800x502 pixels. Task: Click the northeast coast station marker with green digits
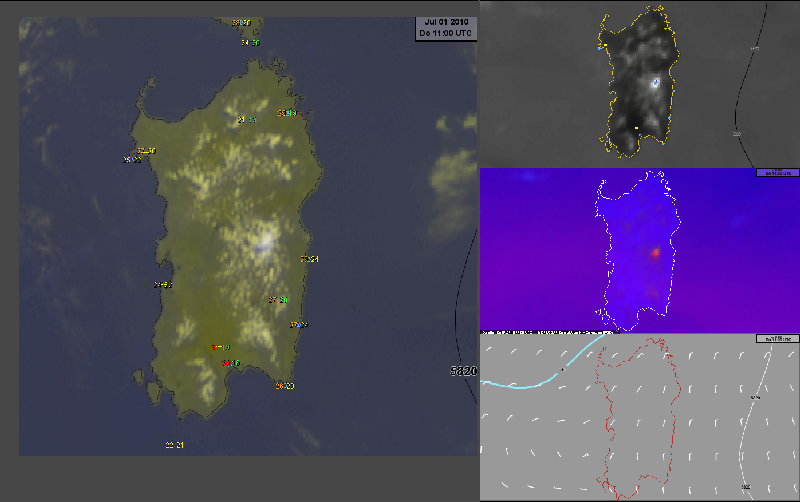tap(287, 113)
